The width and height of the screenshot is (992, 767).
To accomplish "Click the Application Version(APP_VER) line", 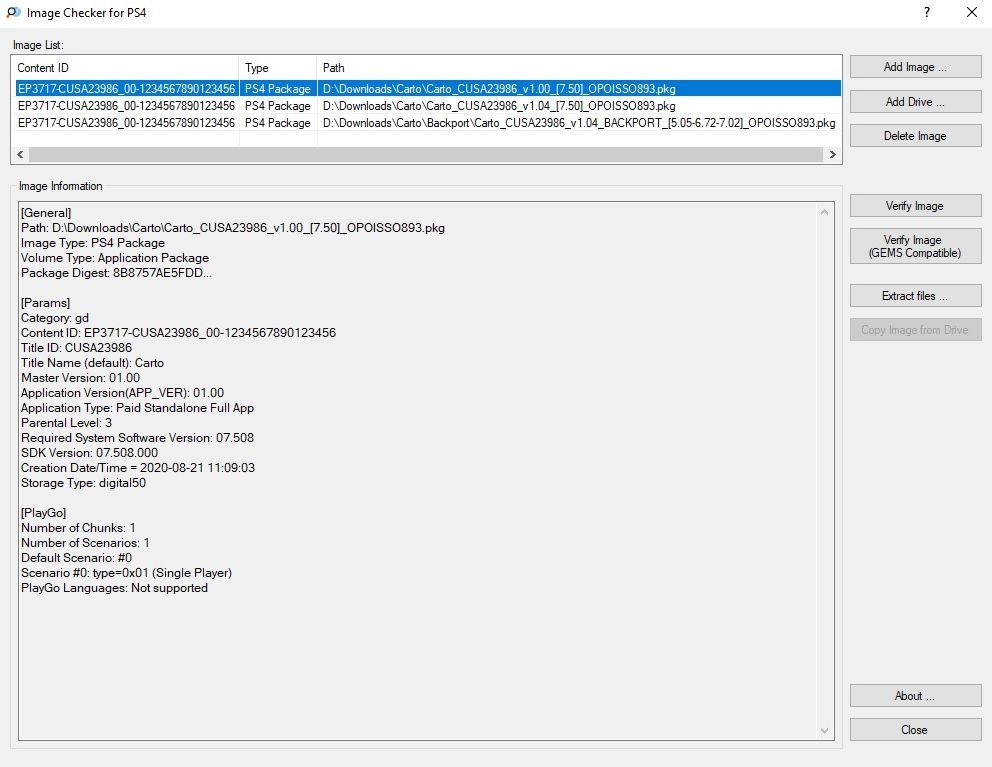I will click(123, 392).
